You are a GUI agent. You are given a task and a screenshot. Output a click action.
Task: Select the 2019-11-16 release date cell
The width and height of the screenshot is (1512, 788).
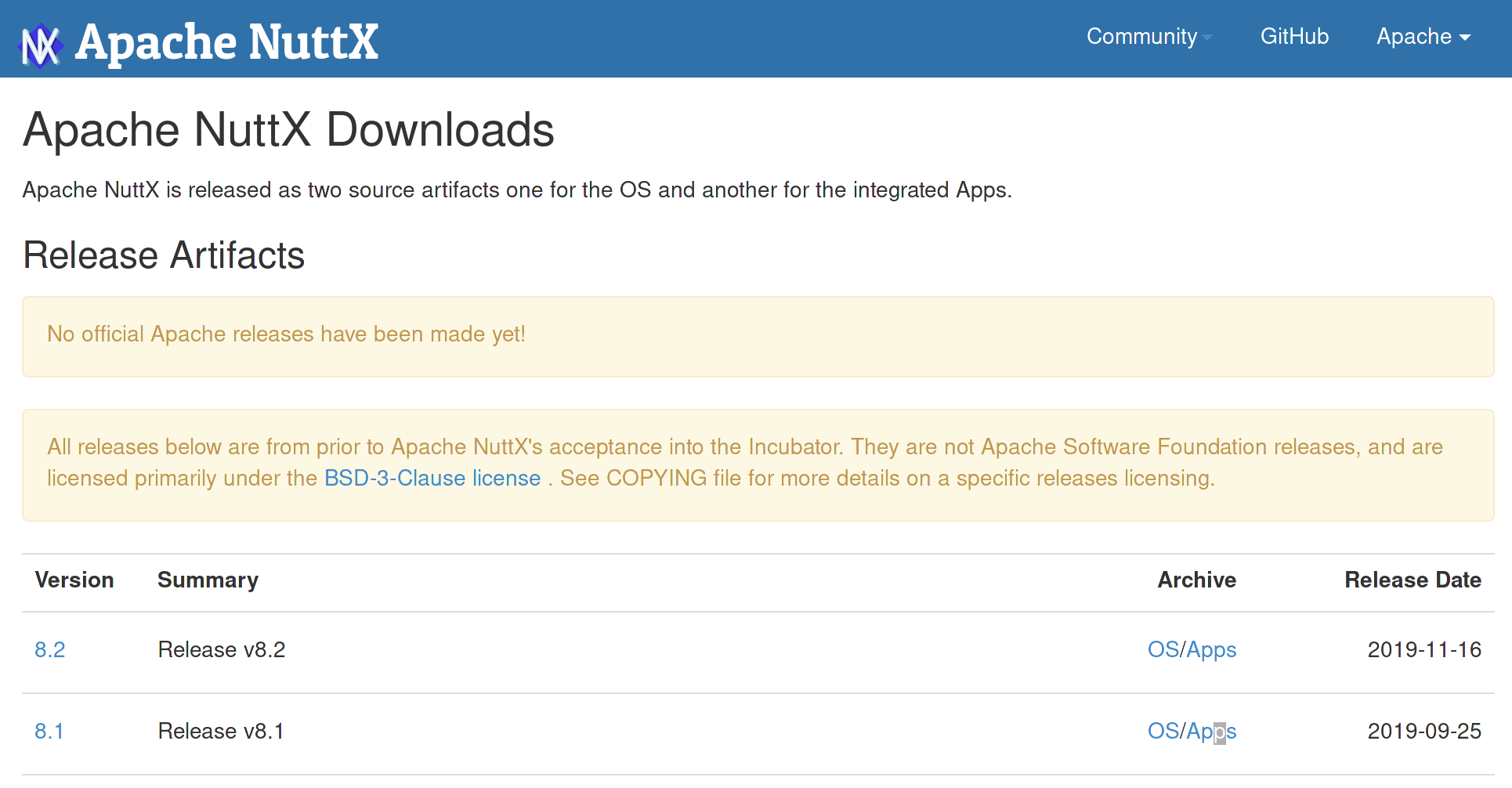pyautogui.click(x=1425, y=649)
